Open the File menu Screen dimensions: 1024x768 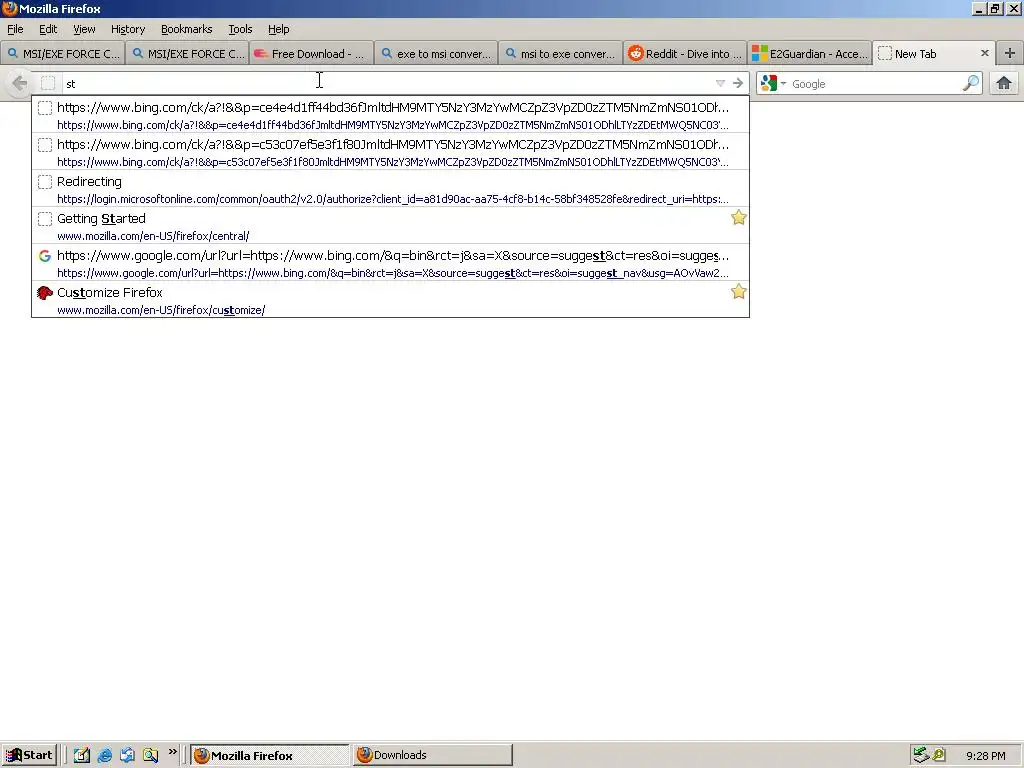coord(15,29)
